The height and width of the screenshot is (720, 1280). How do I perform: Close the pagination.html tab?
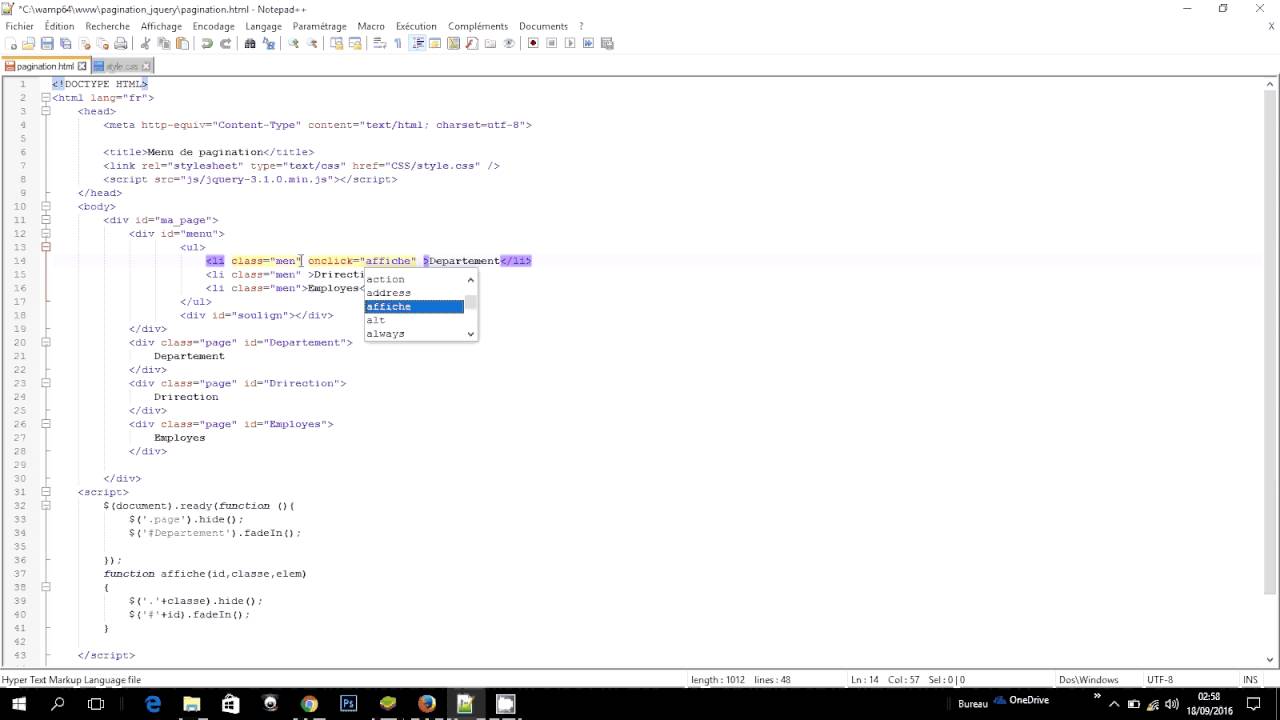(x=82, y=66)
